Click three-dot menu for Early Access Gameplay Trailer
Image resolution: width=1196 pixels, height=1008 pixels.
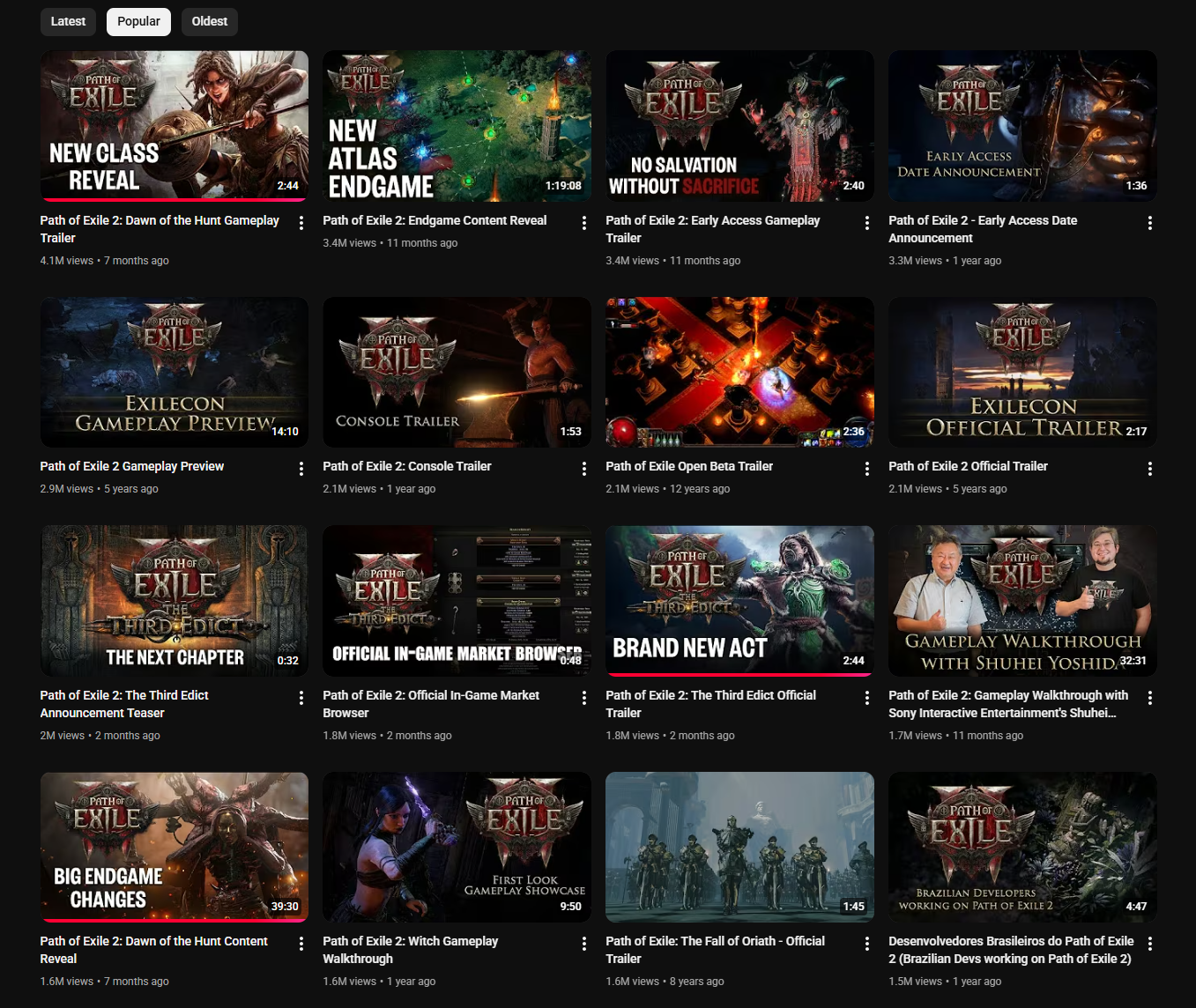[x=867, y=223]
